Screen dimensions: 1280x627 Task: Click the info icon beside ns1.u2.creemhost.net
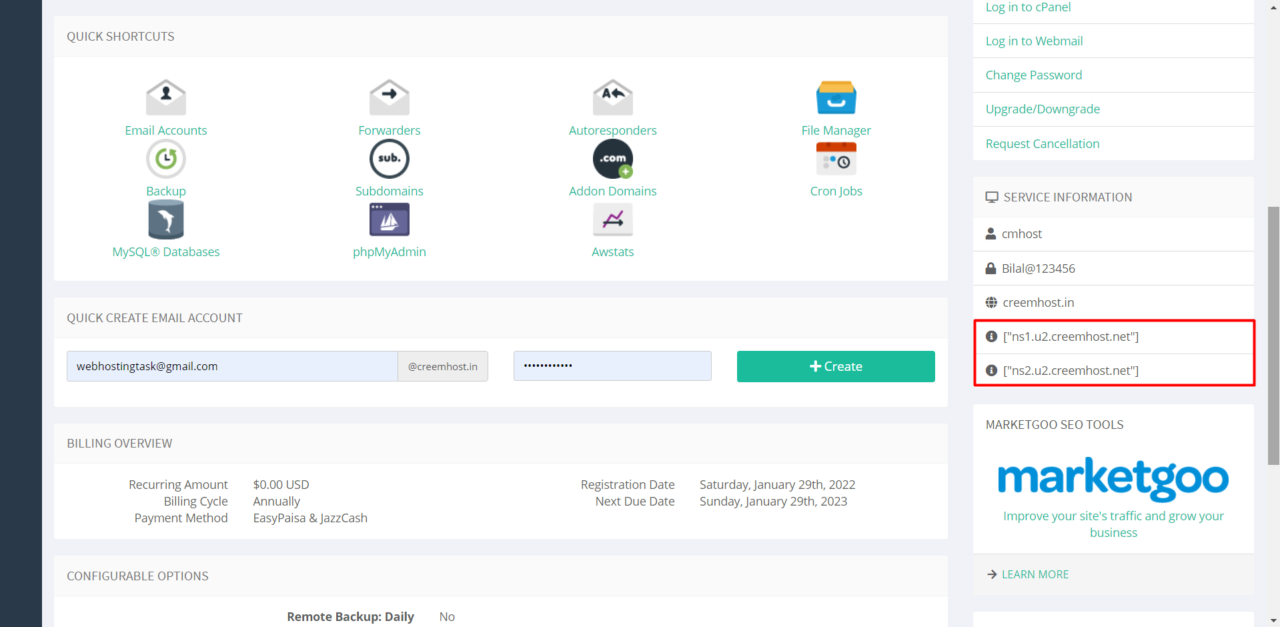coord(991,337)
